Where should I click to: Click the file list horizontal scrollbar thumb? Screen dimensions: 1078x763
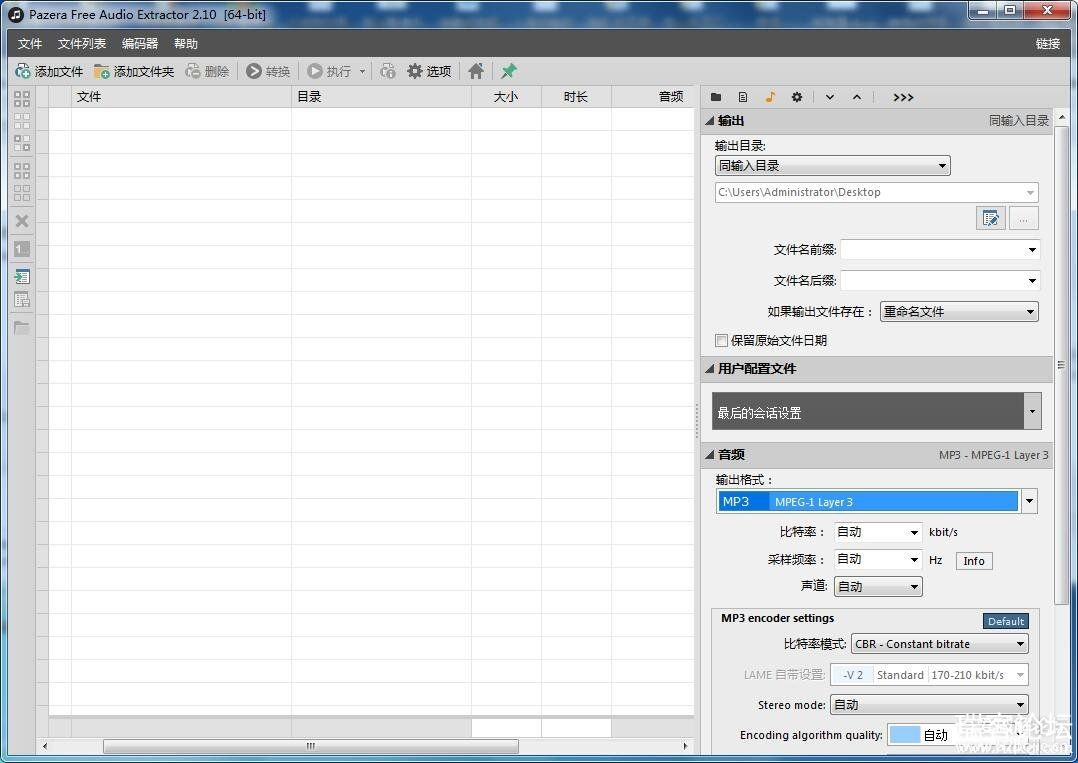click(x=311, y=746)
